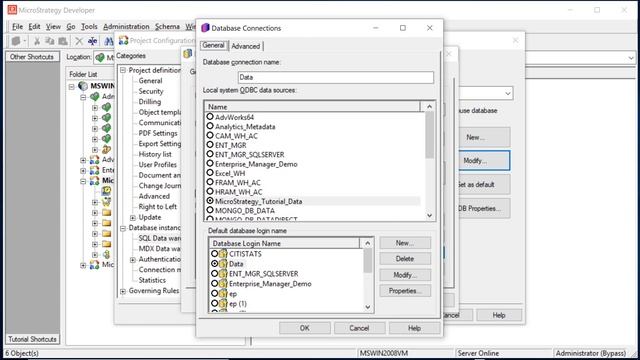Collapse Database instances category node
640x360 pixels.
123,228
